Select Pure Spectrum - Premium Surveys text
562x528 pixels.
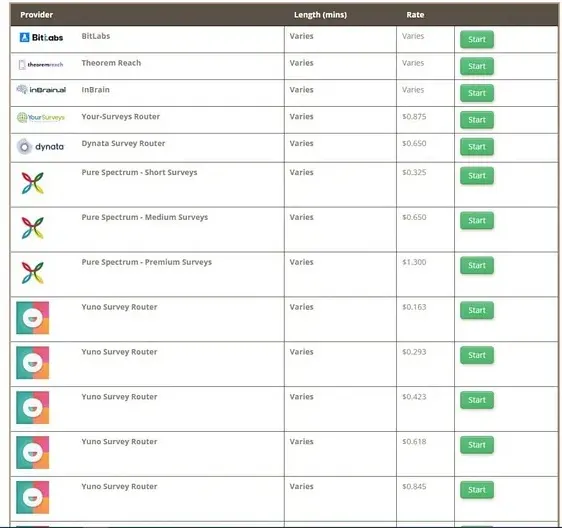147,262
